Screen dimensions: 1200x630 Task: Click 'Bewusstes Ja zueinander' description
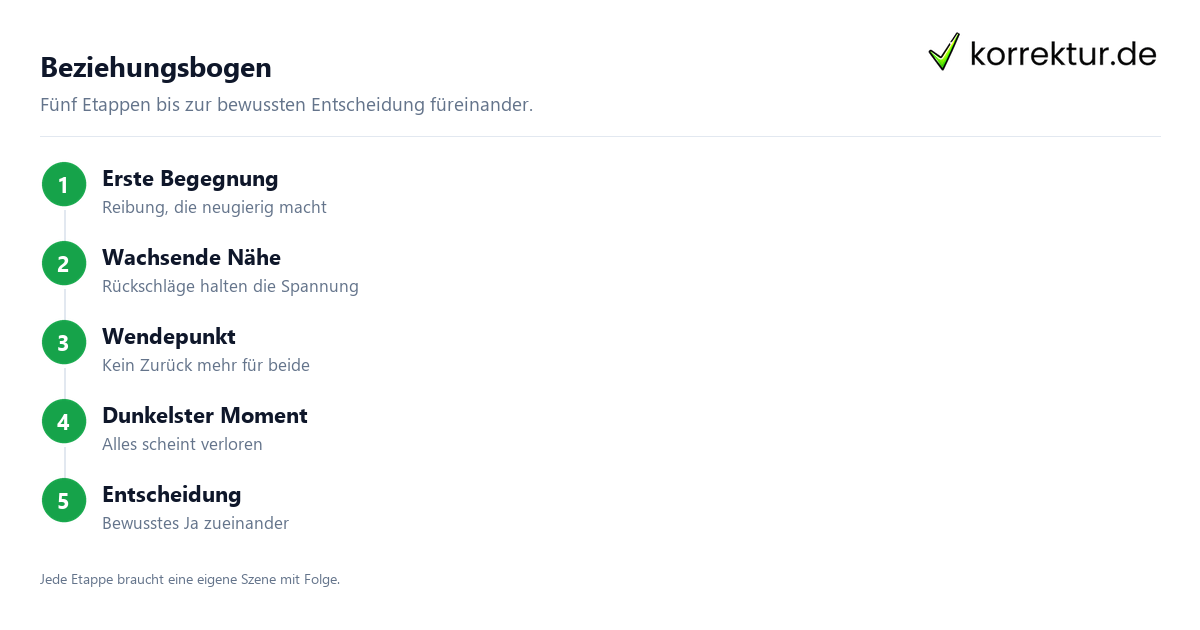point(195,524)
